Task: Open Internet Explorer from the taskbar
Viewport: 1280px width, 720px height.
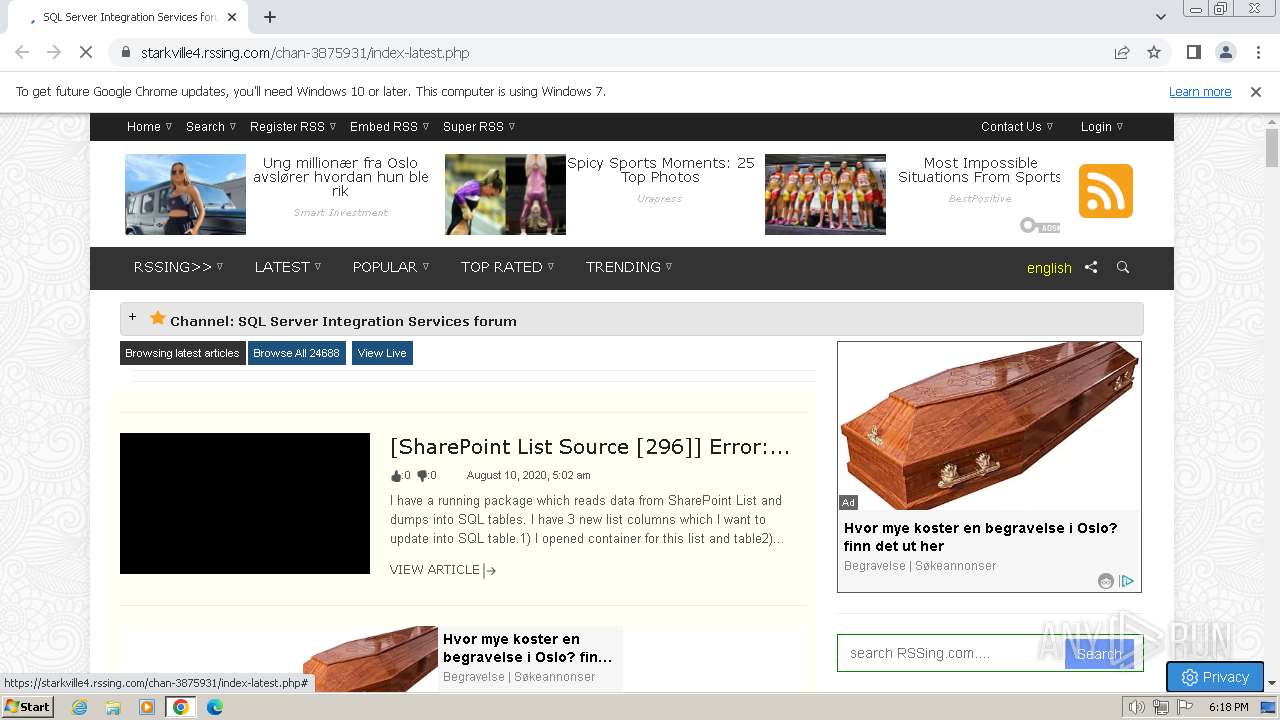Action: (79, 707)
